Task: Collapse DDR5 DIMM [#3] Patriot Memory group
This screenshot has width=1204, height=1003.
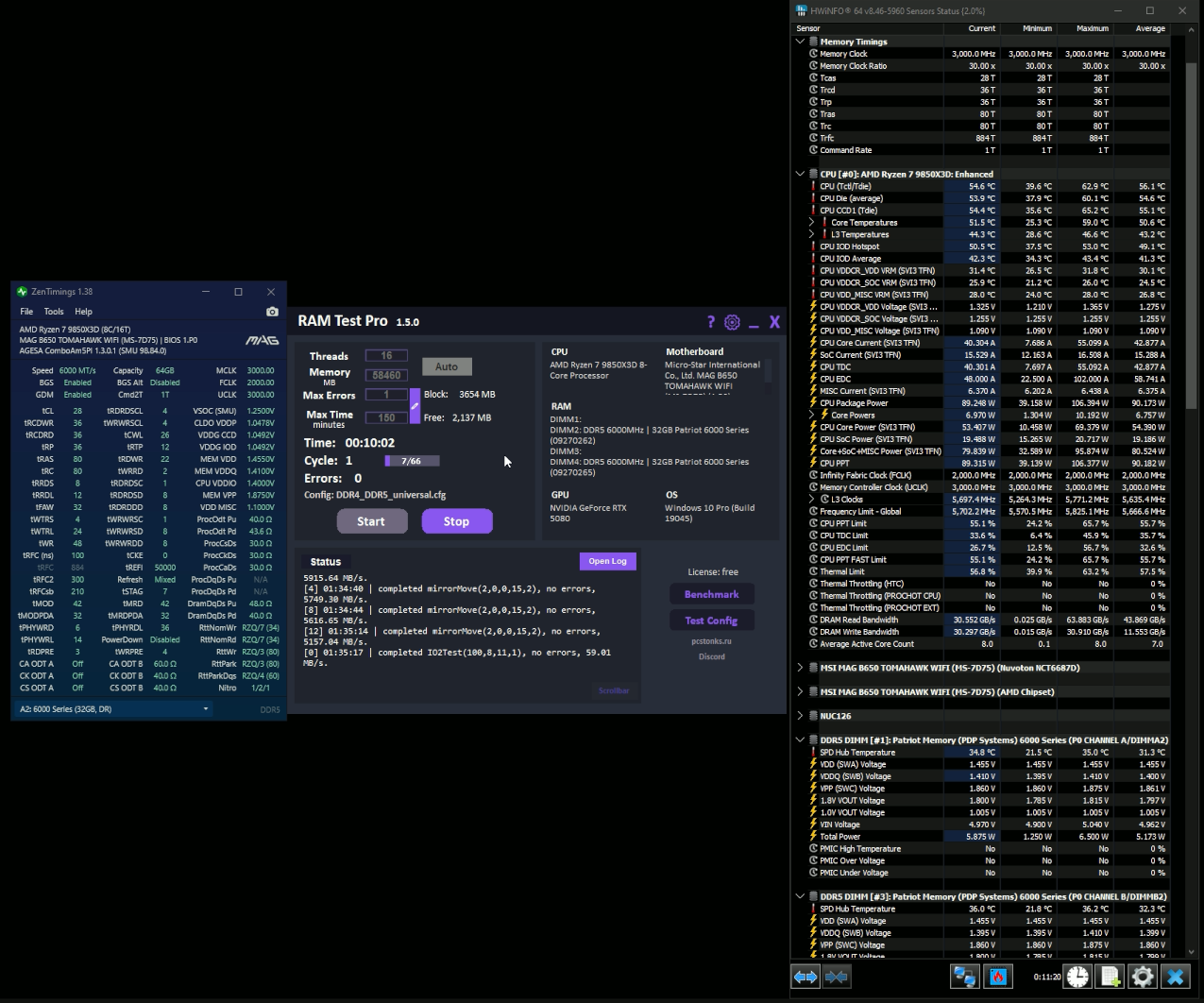Action: coord(801,896)
